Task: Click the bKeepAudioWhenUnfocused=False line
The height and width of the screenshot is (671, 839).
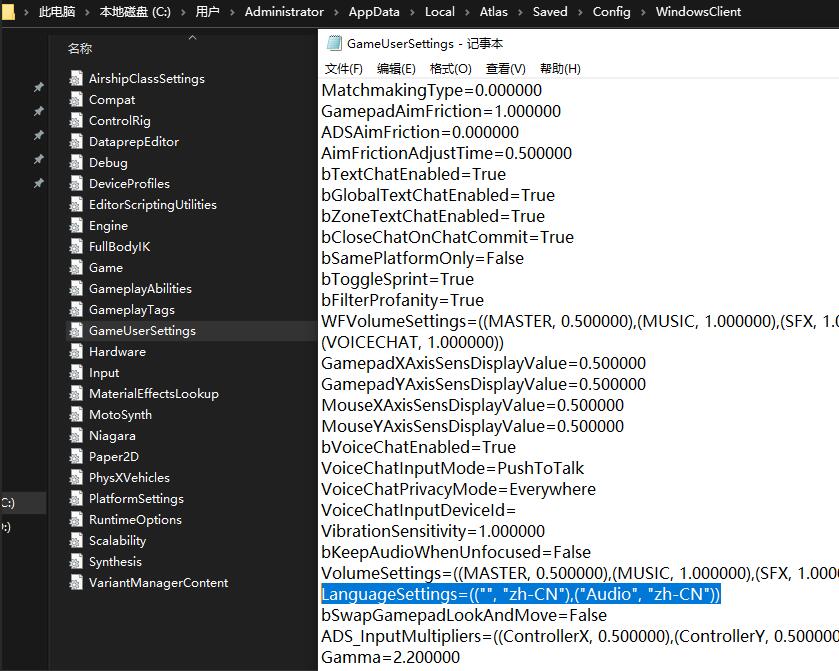Action: [x=456, y=552]
